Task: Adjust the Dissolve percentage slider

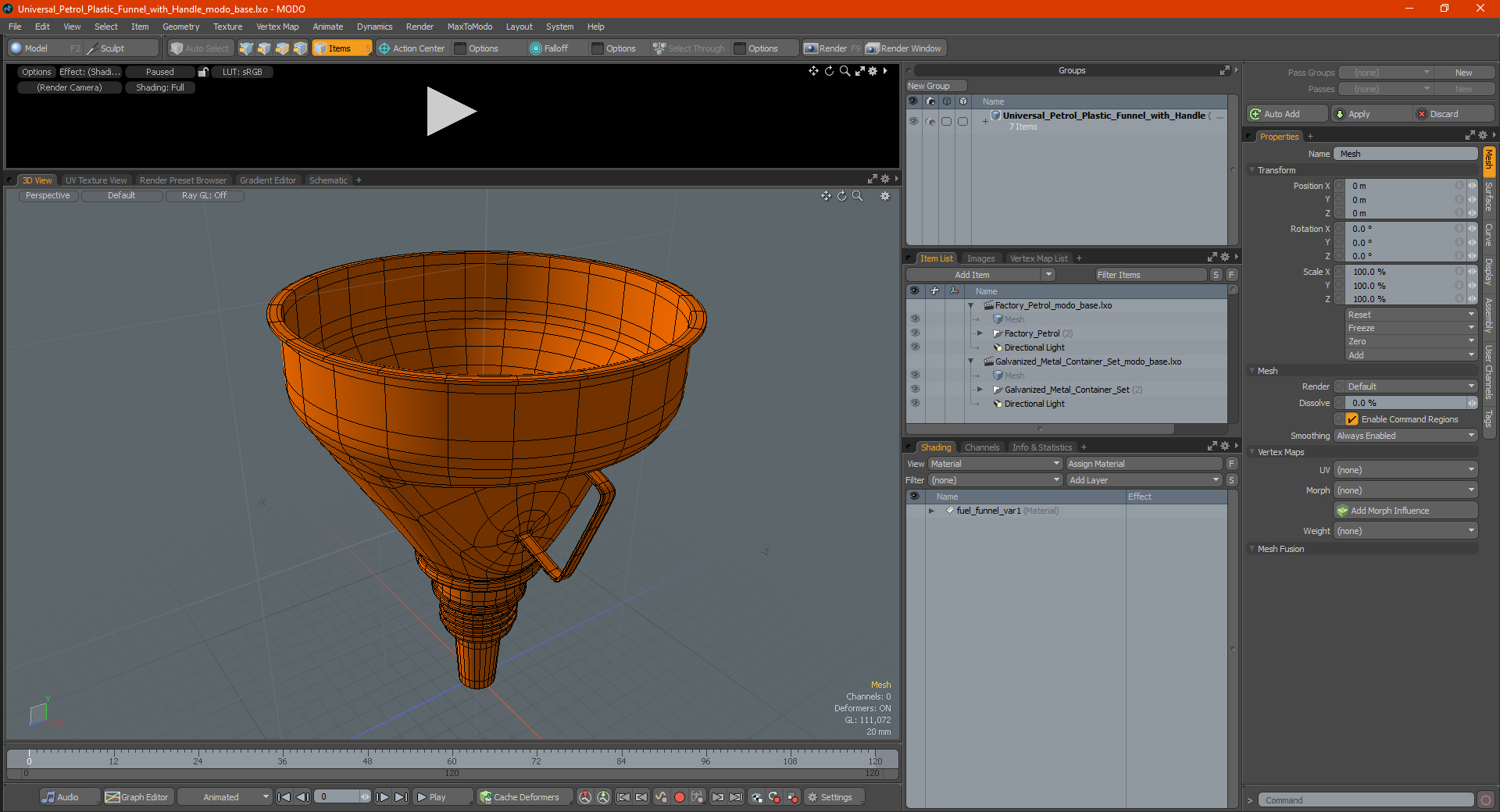Action: (x=1405, y=403)
